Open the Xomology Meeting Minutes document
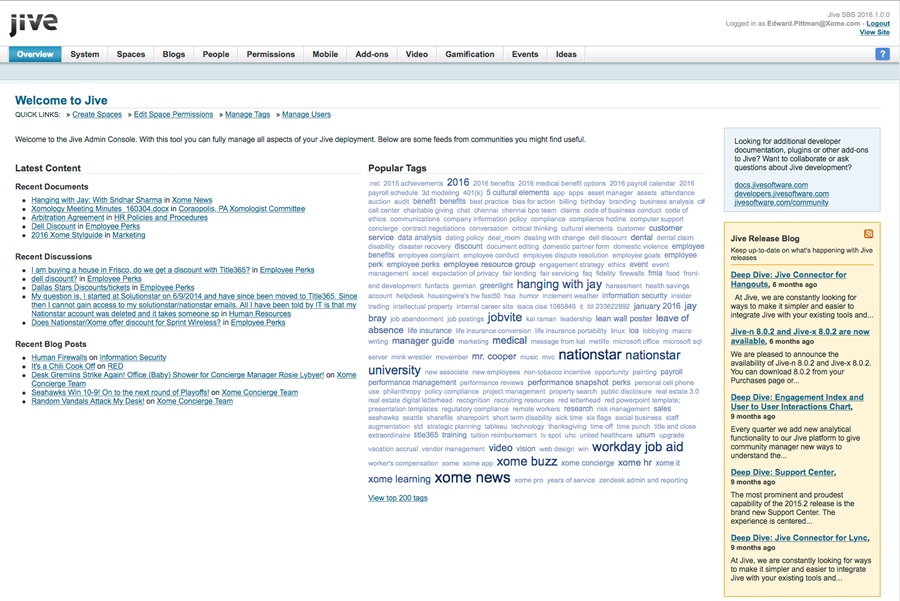The image size is (900, 601). [100, 208]
